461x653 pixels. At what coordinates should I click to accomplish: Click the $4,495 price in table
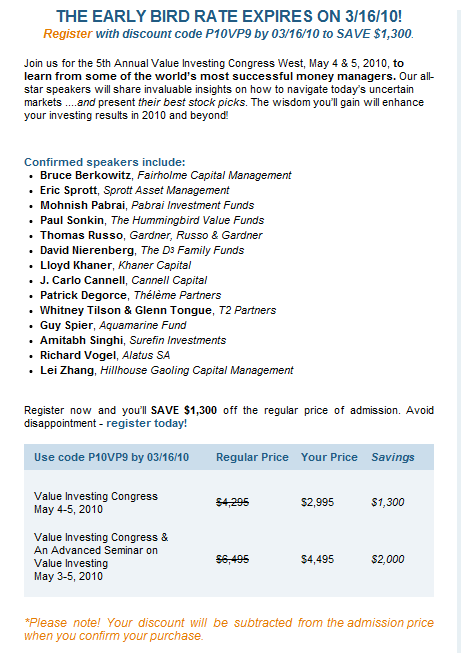pos(317,559)
